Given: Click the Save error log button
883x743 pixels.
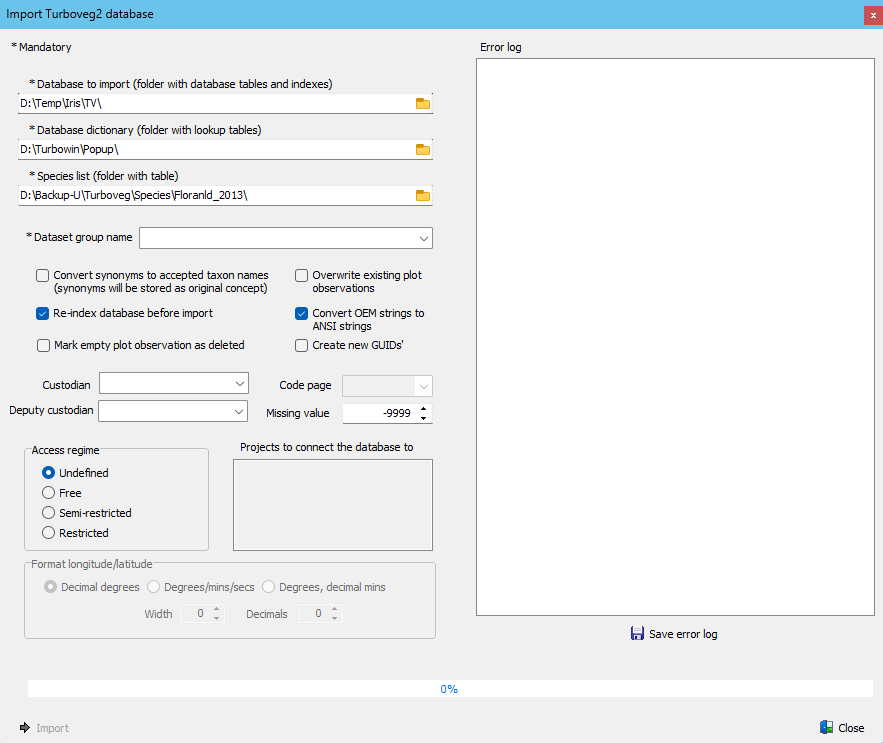Looking at the screenshot, I should click(x=674, y=634).
